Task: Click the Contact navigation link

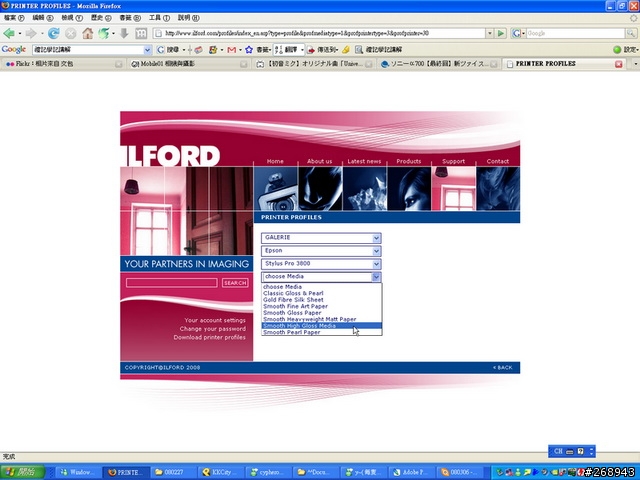Action: click(x=498, y=161)
